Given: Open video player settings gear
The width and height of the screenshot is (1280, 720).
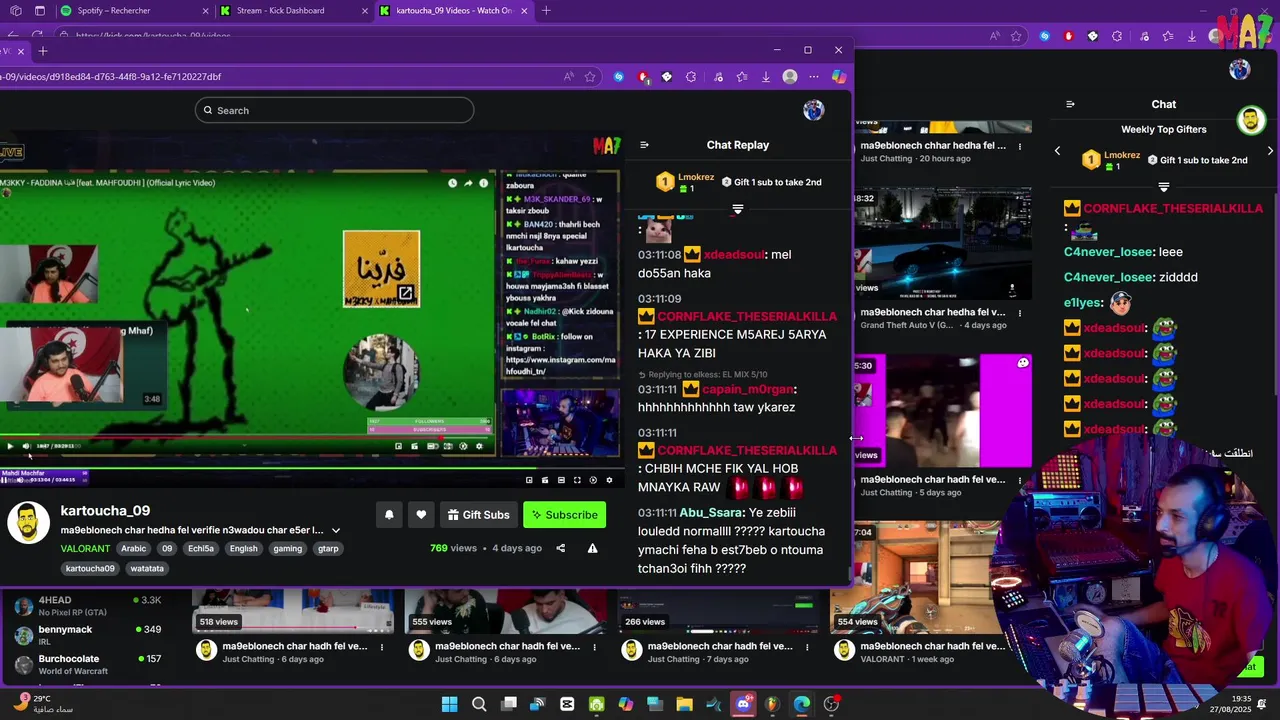Looking at the screenshot, I should tap(480, 446).
